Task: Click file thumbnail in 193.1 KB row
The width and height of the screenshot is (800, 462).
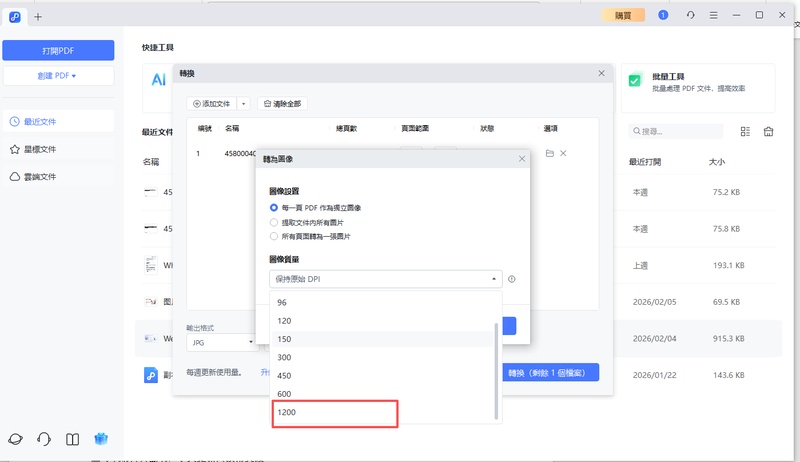Action: pyautogui.click(x=151, y=265)
